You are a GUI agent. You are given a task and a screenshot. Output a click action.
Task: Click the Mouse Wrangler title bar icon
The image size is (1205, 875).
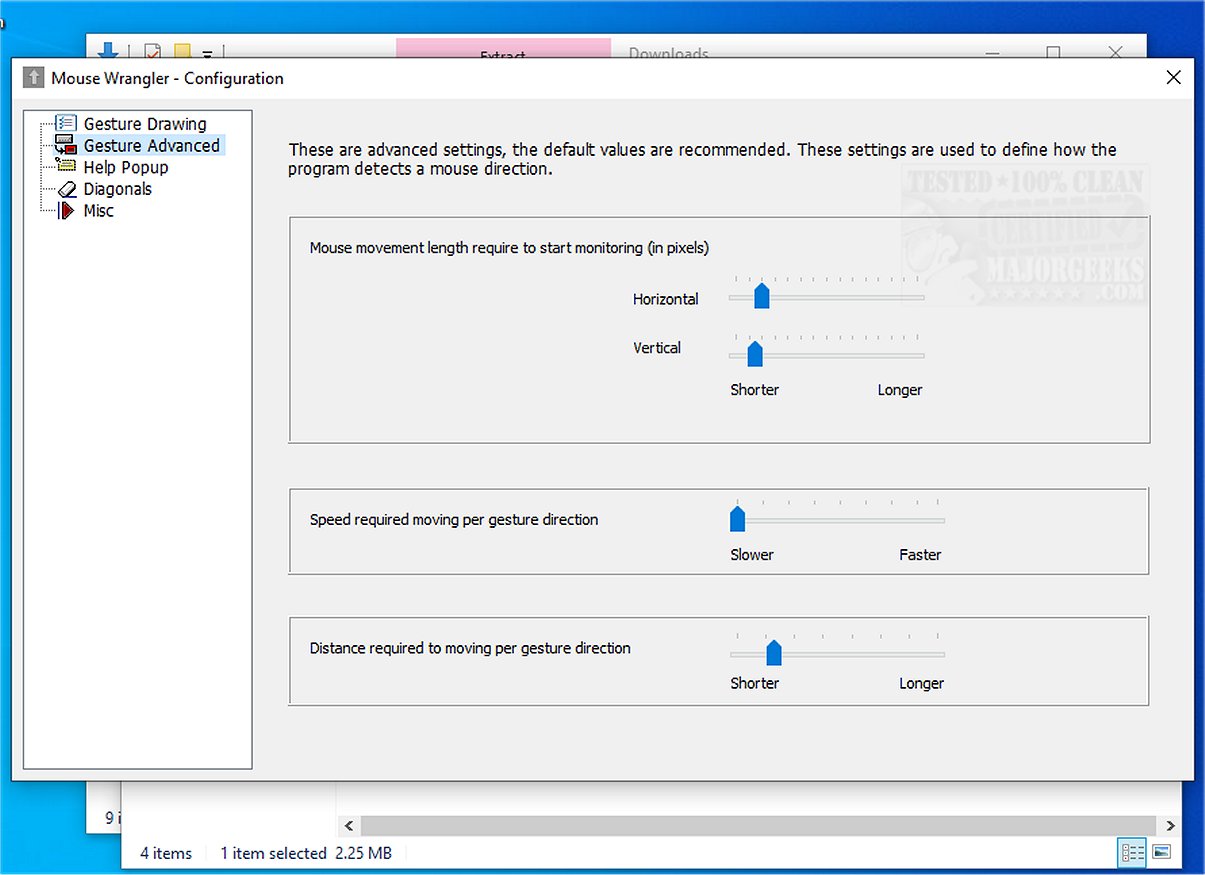(33, 78)
